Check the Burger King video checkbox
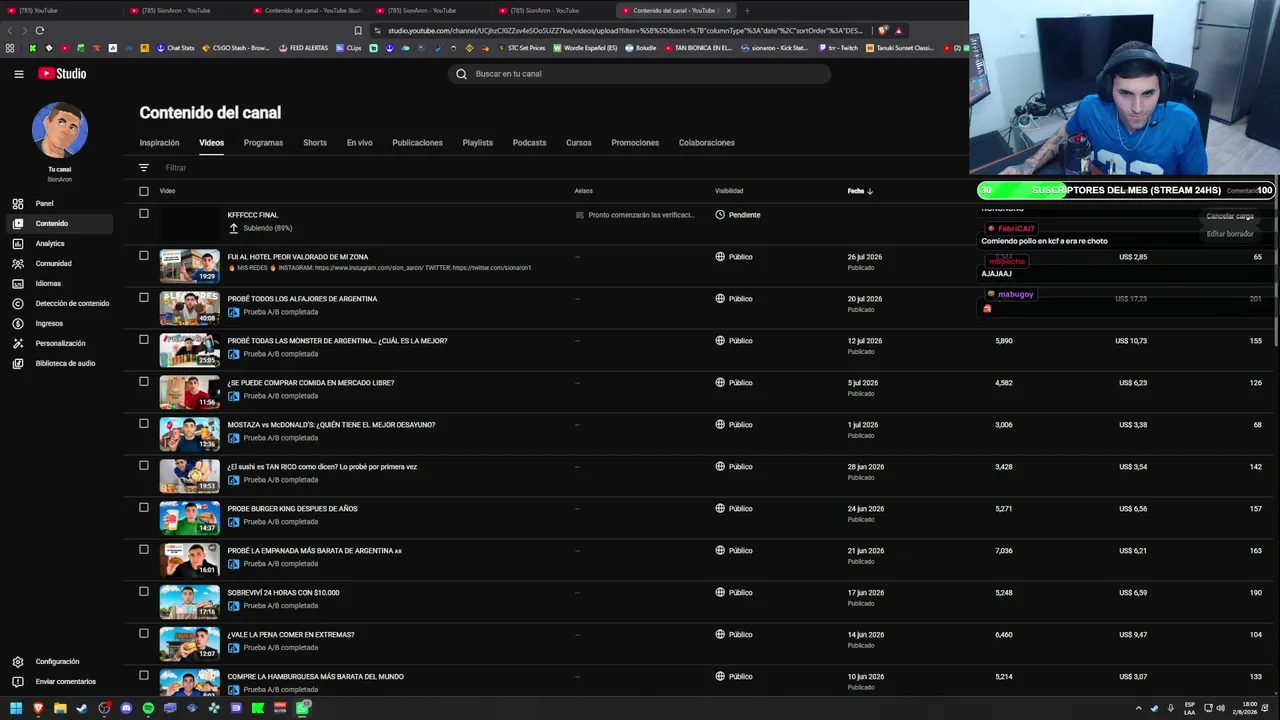The image size is (1280, 720). [x=144, y=508]
